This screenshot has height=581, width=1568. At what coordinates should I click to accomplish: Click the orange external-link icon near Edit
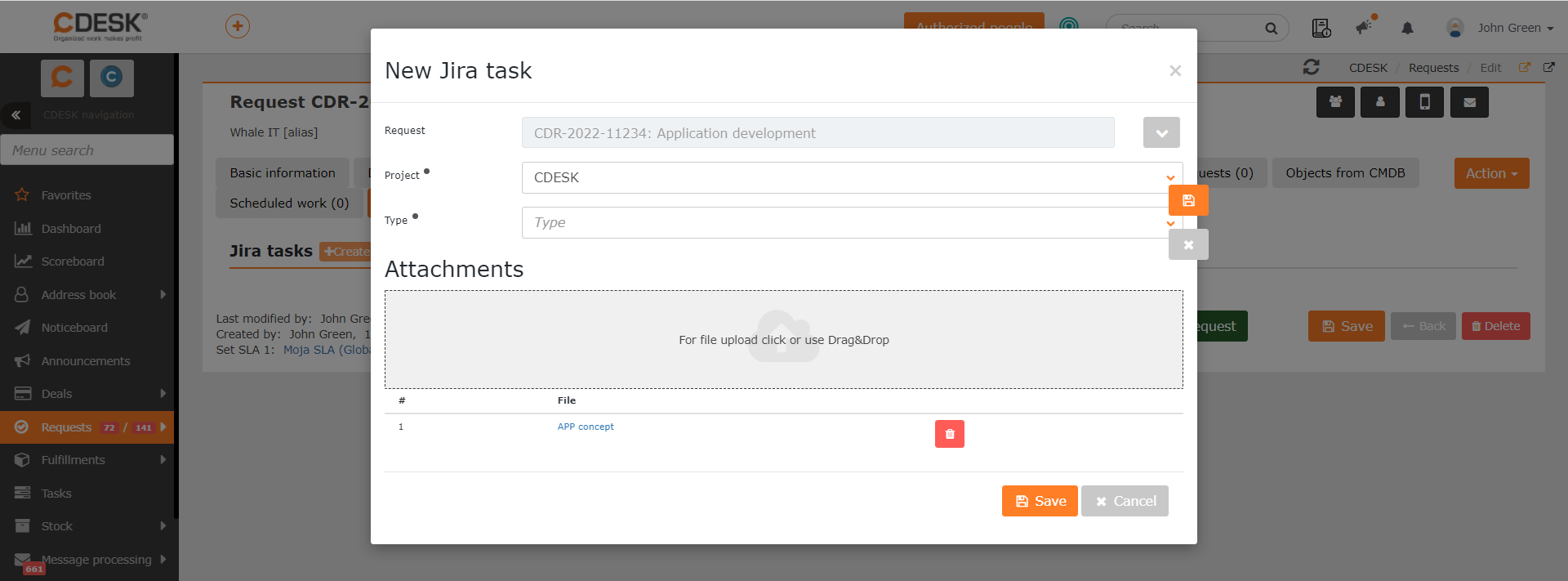tap(1524, 67)
